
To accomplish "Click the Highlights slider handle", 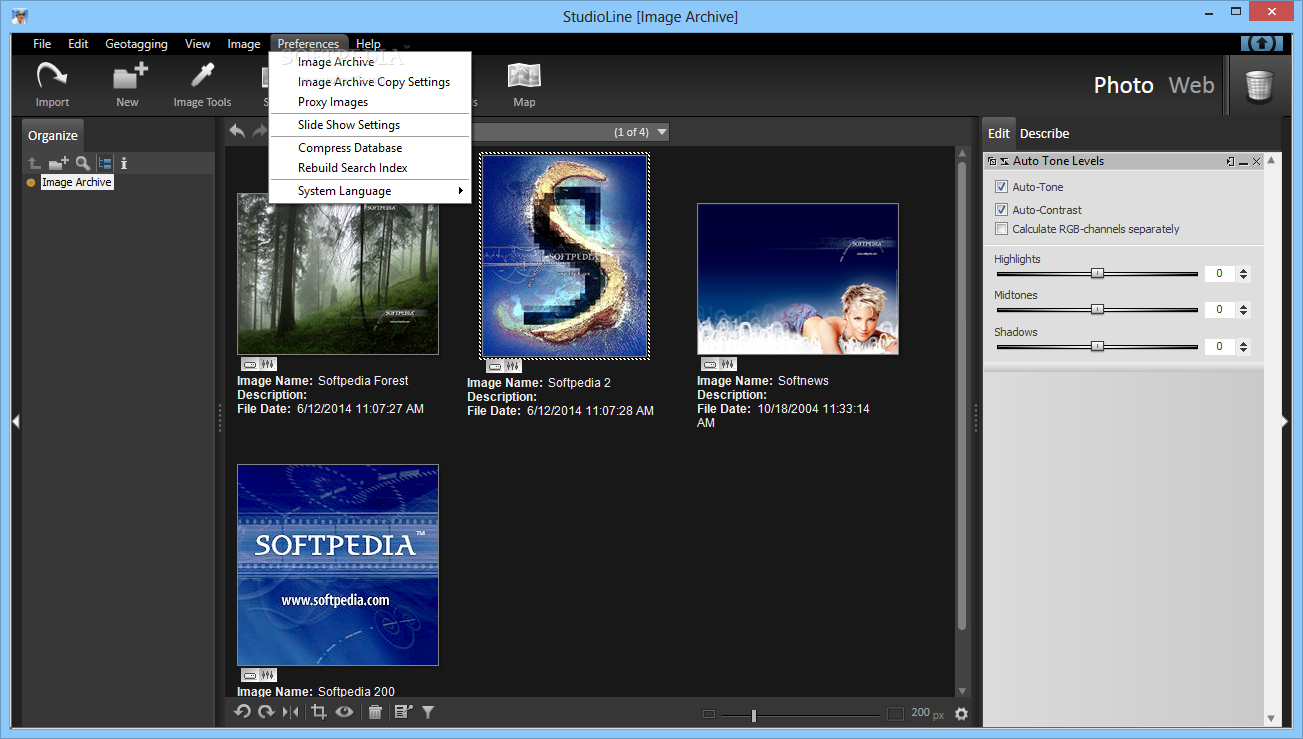I will point(1097,273).
